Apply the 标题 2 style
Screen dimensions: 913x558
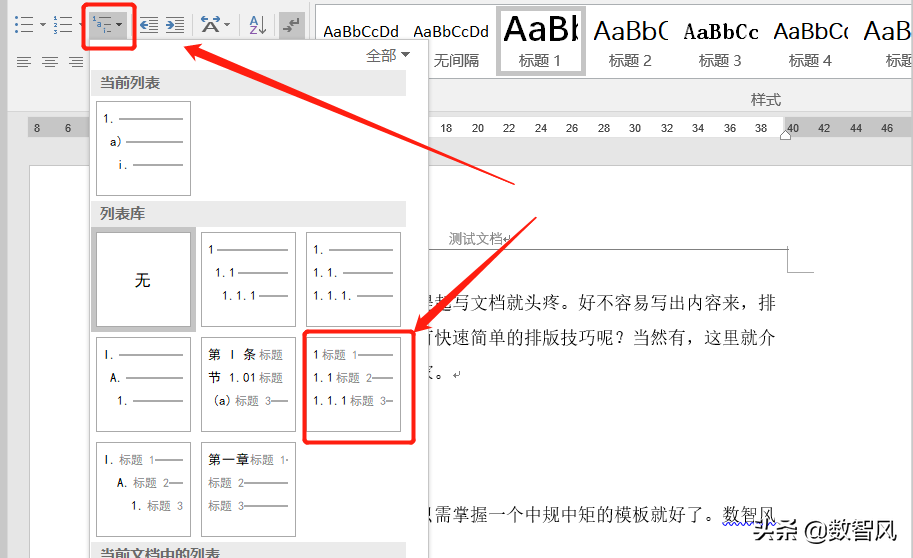pos(630,41)
